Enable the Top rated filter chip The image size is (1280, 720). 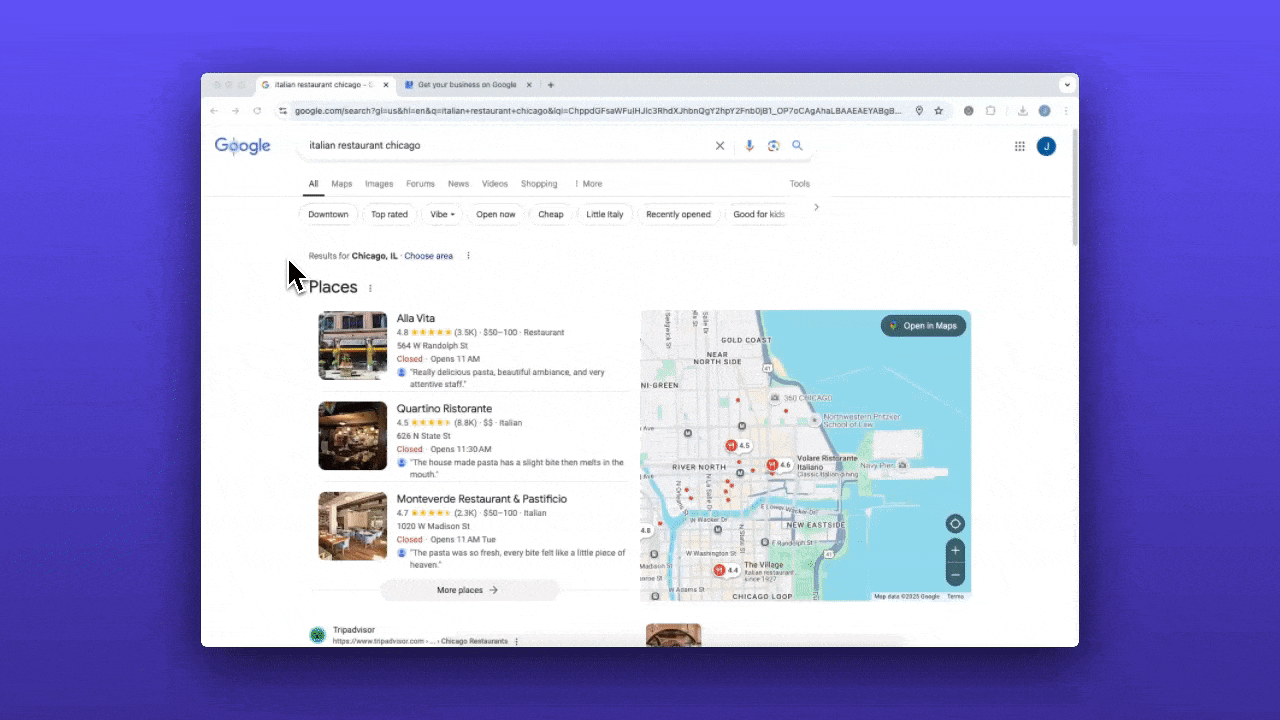[x=389, y=214]
